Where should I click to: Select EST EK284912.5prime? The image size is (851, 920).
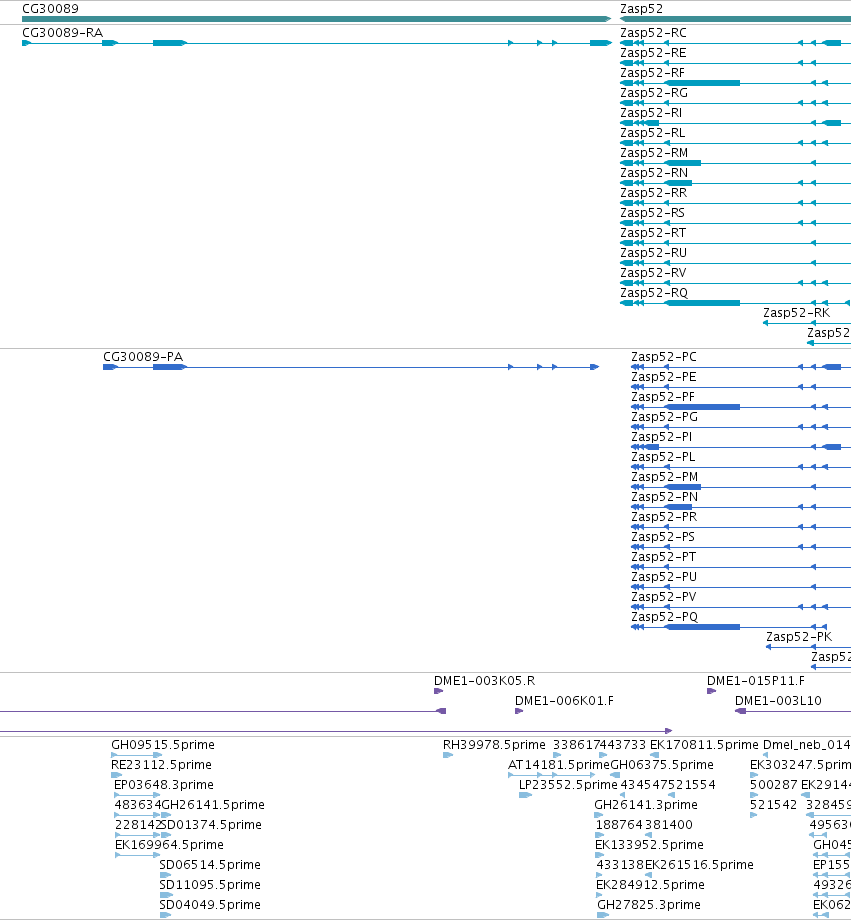click(x=650, y=884)
